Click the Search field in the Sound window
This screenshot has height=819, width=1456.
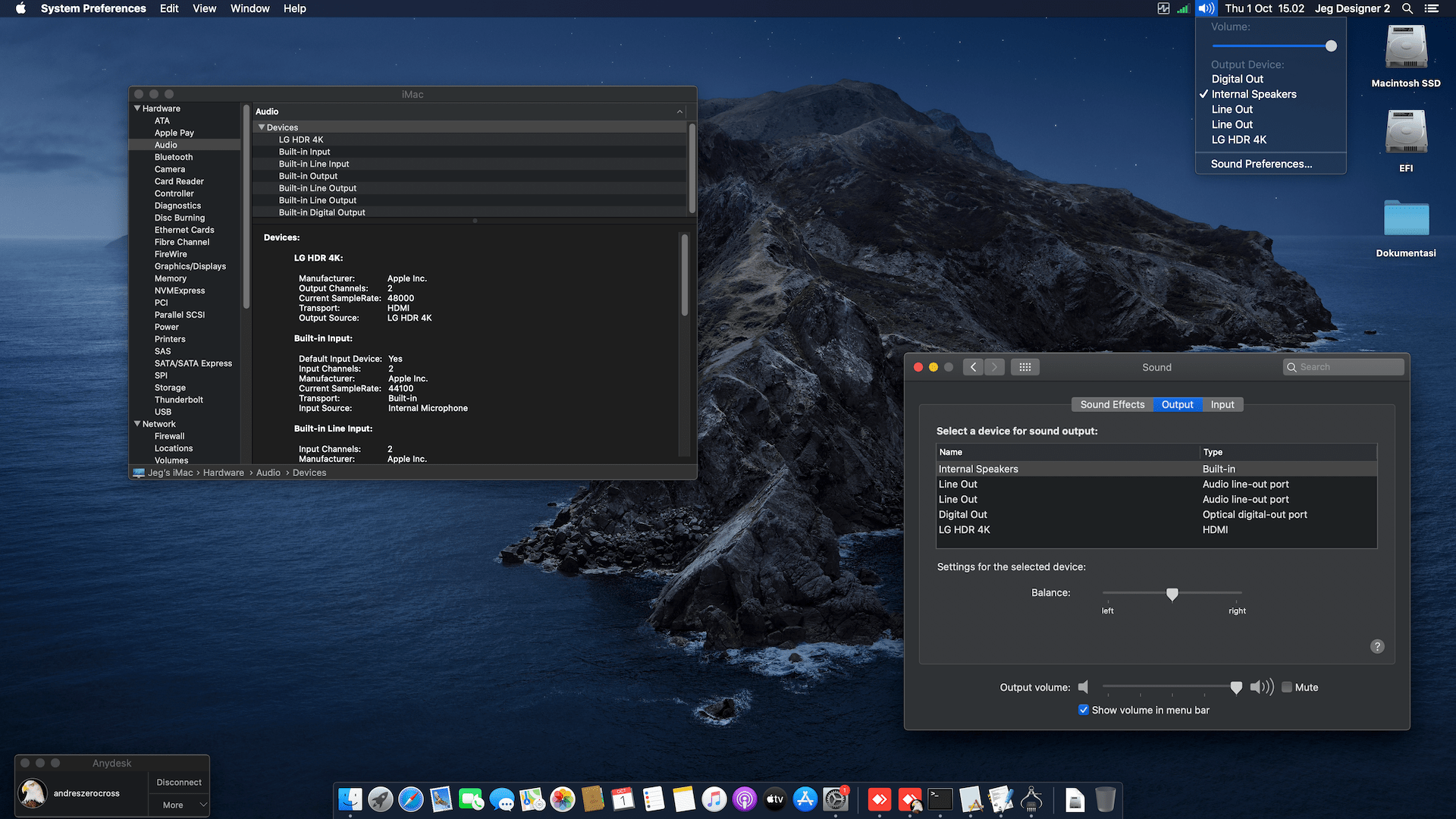click(x=1343, y=367)
